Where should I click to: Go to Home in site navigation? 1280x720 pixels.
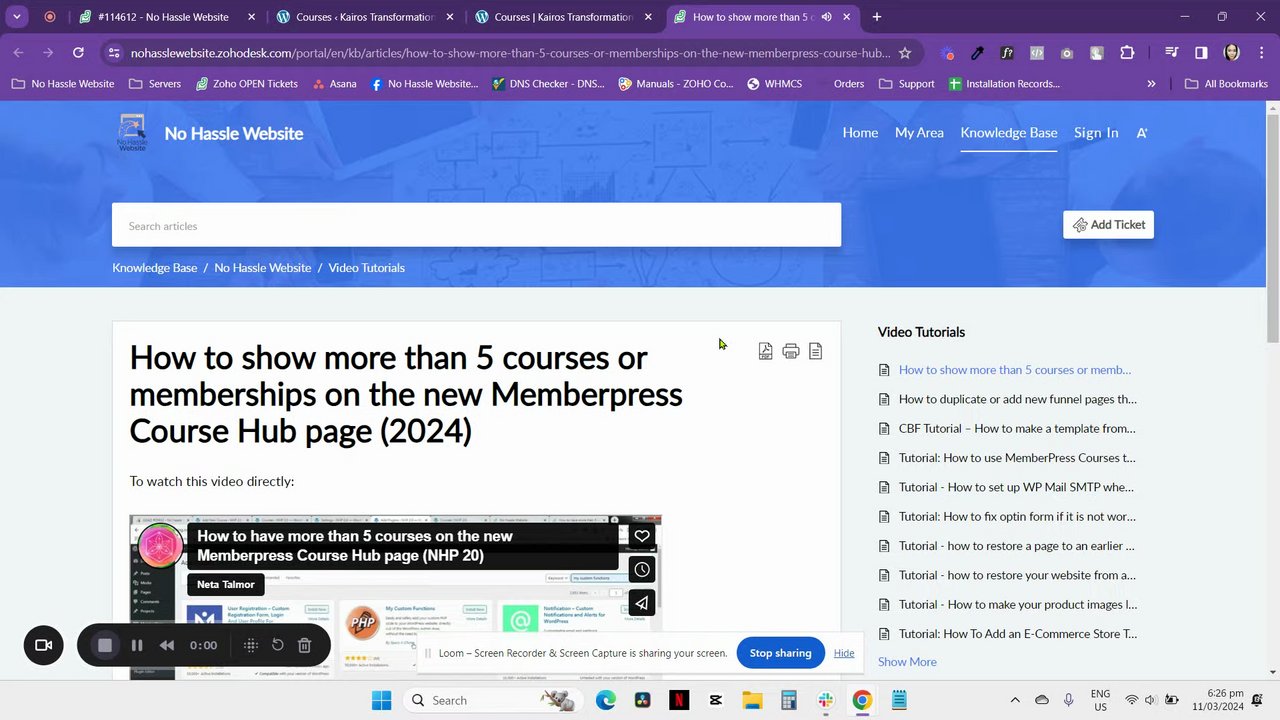(860, 133)
